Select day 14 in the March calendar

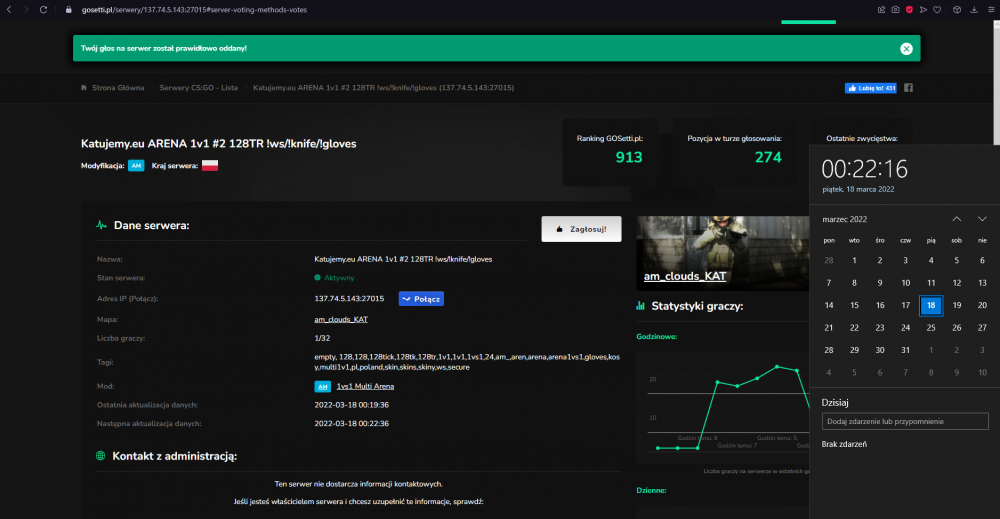[x=829, y=305]
